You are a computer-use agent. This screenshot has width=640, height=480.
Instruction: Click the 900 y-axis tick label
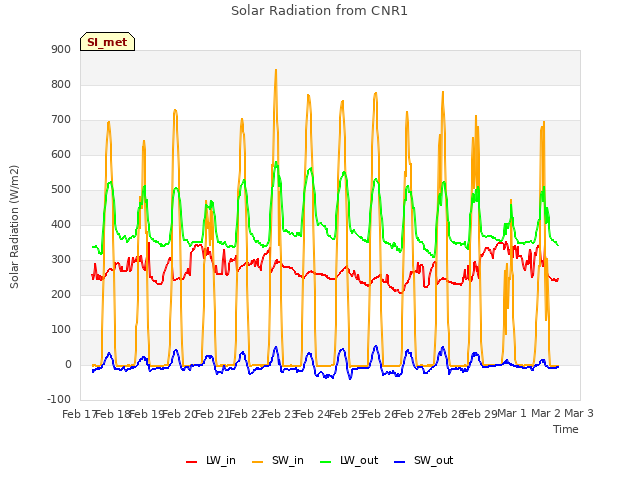(x=61, y=49)
